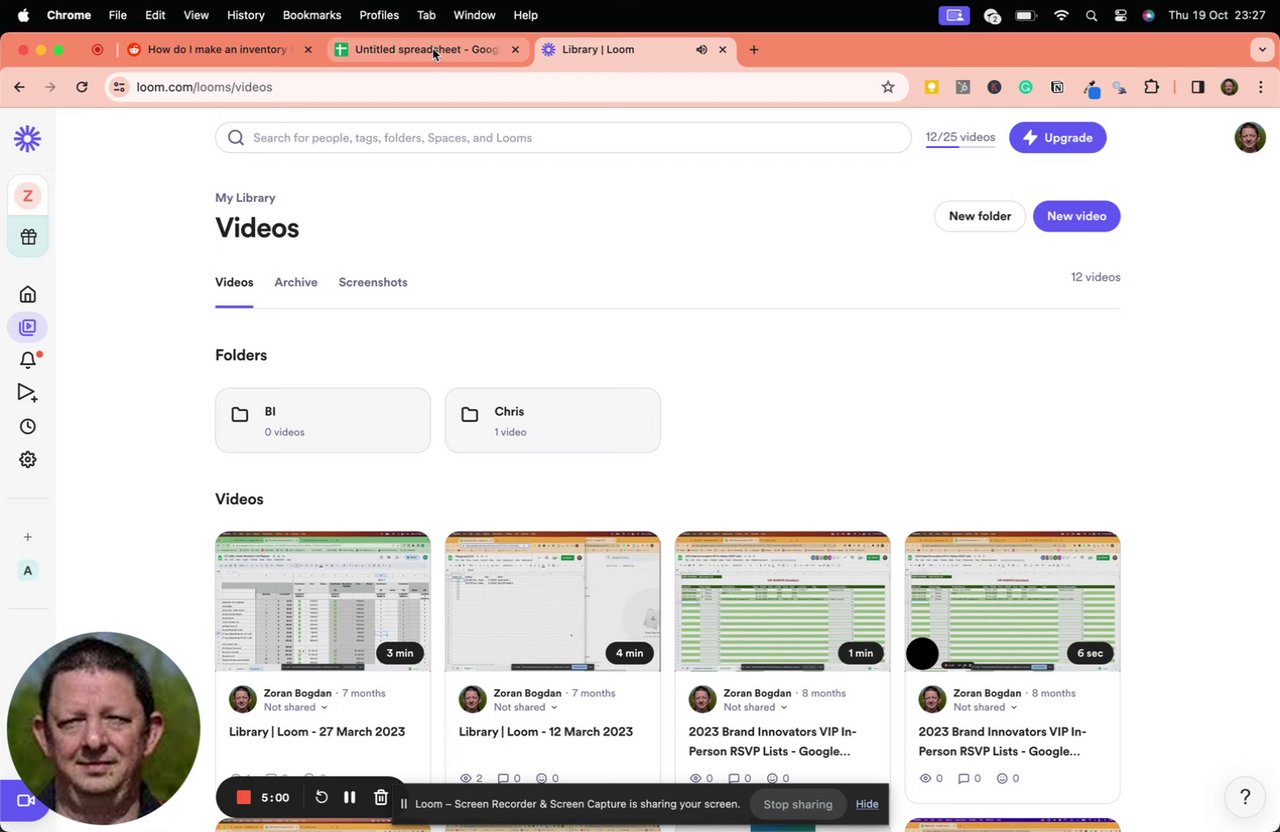Screen dimensions: 1280x832
Task: Mute the Library Loom tab audio
Action: coord(701,49)
